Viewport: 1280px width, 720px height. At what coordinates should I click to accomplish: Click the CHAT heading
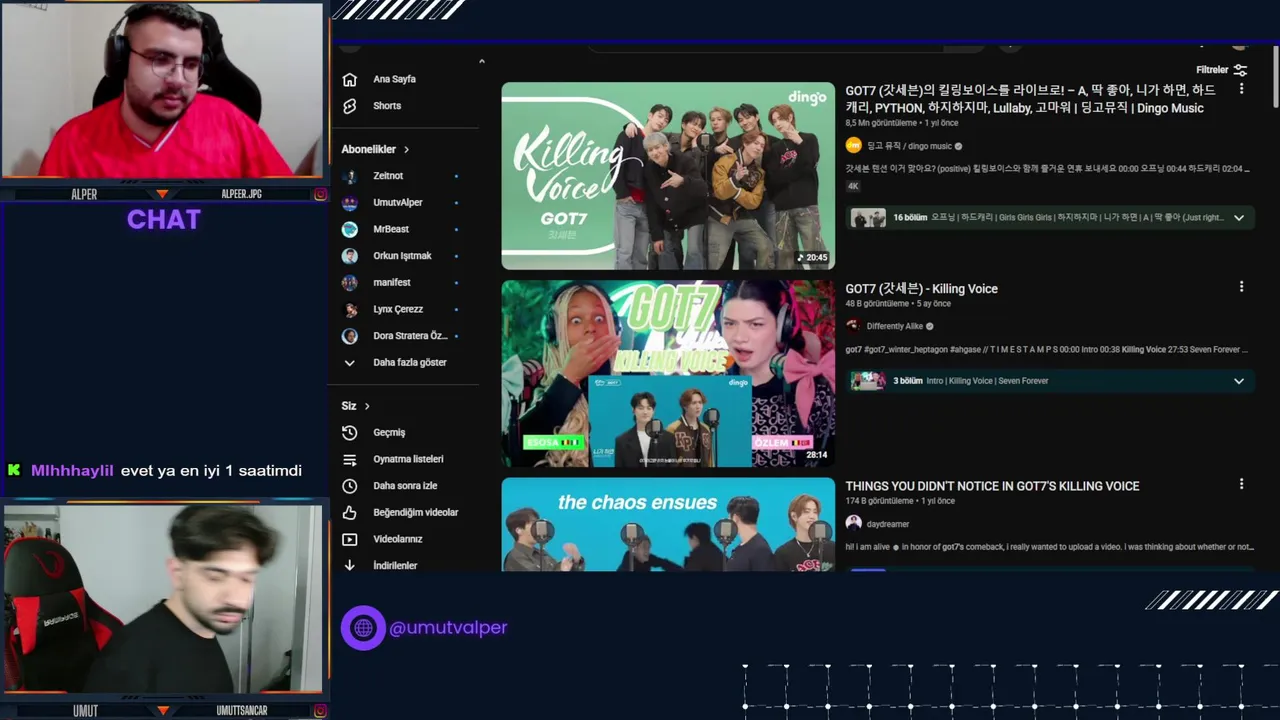pos(164,220)
